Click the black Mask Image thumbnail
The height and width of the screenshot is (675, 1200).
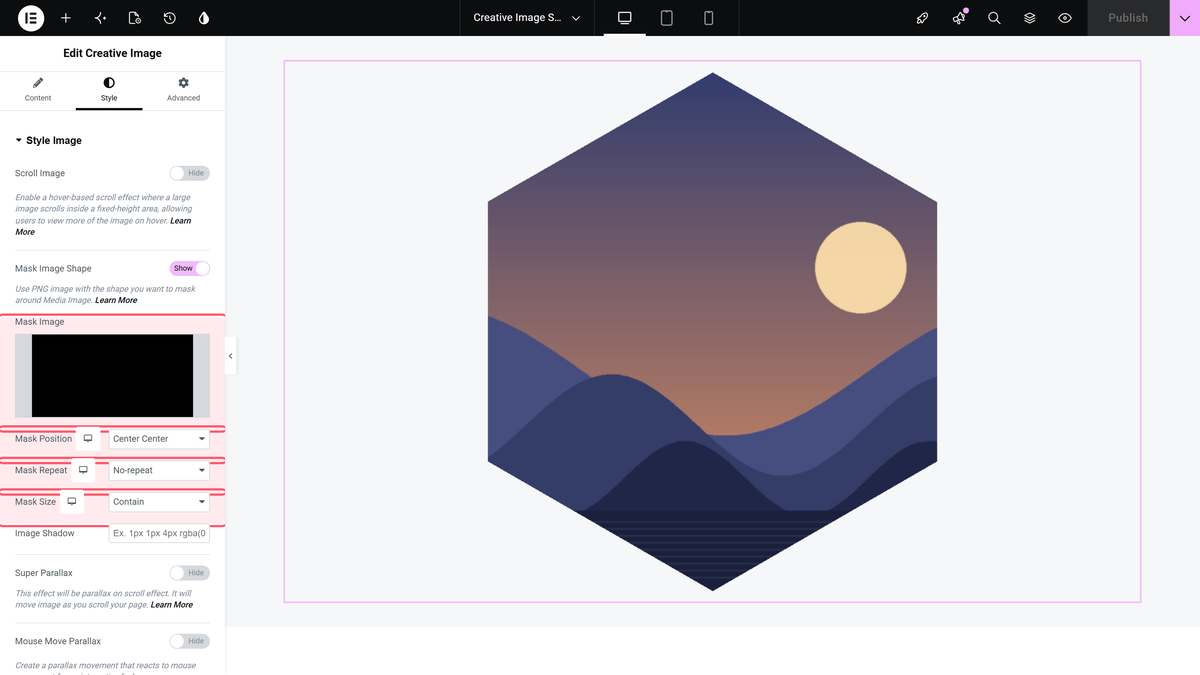point(112,375)
